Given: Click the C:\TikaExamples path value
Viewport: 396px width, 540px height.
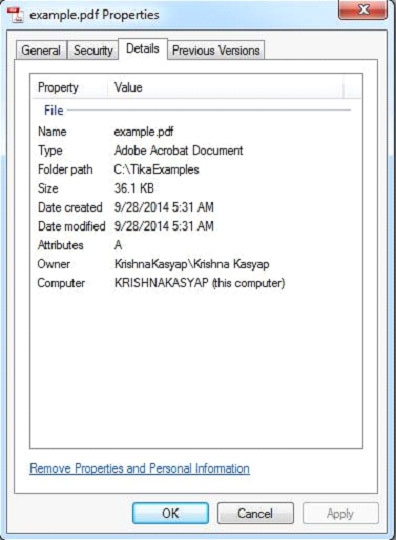Looking at the screenshot, I should click(x=157, y=169).
